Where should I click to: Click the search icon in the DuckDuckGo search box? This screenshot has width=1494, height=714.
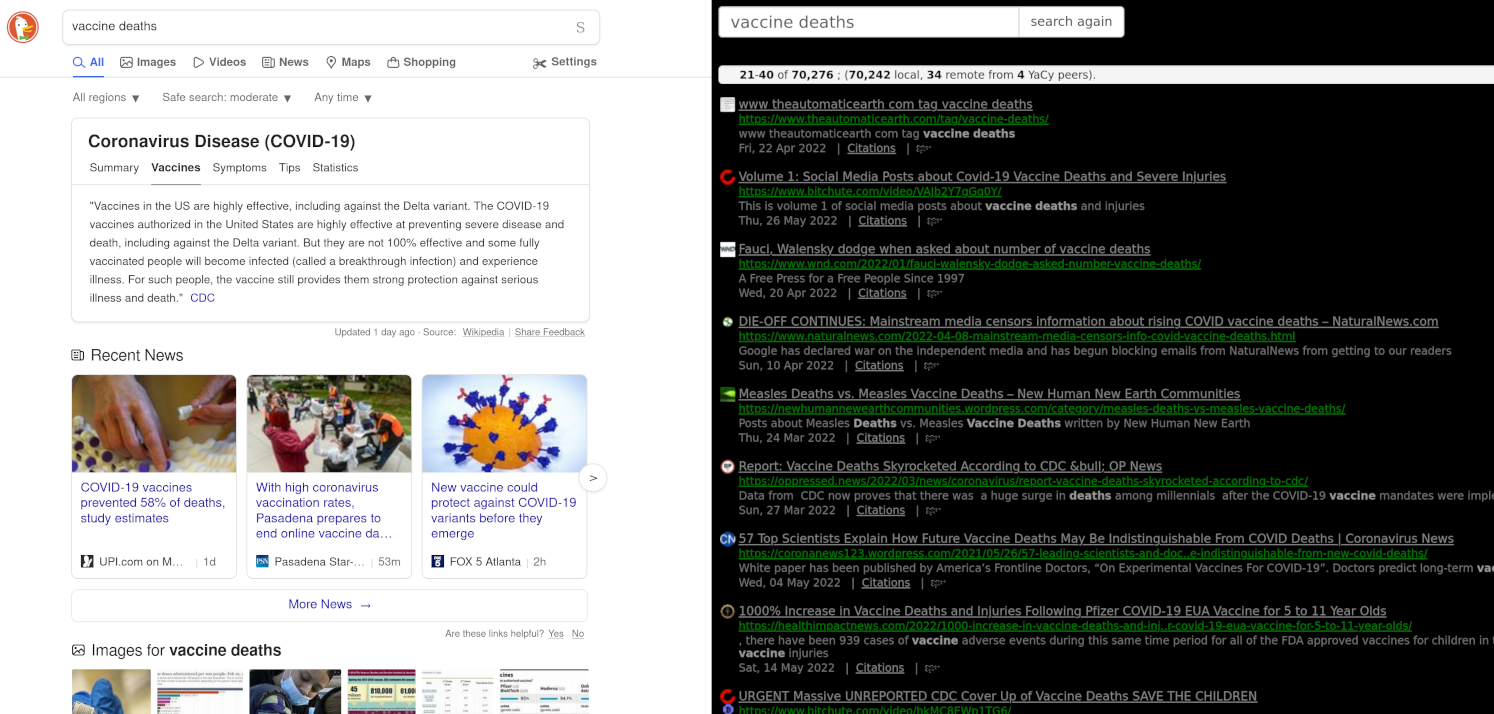point(580,27)
